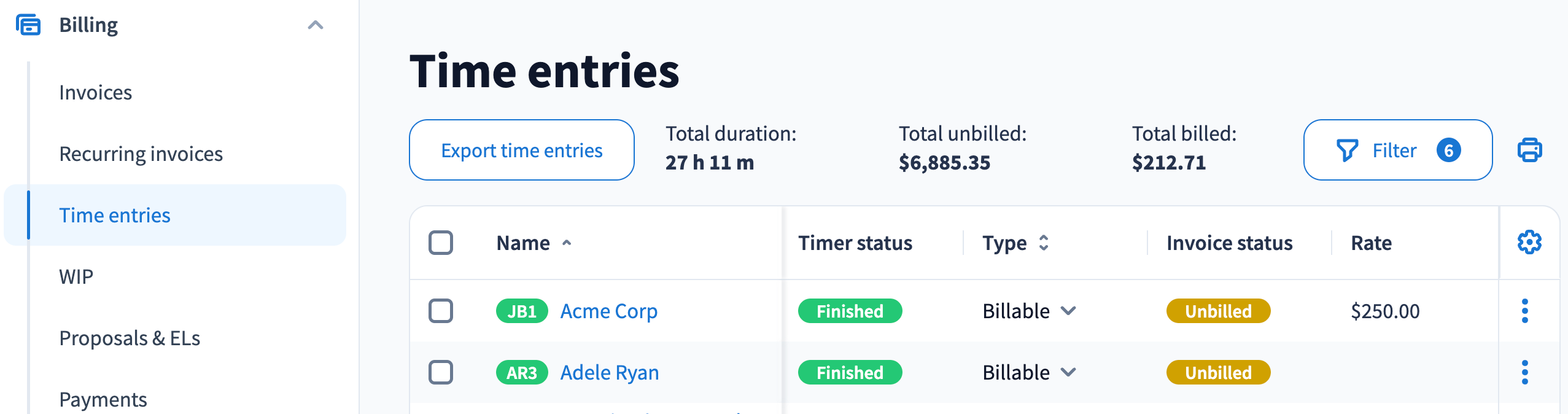Open three-dot menu for Acme Corp row

coord(1525,311)
